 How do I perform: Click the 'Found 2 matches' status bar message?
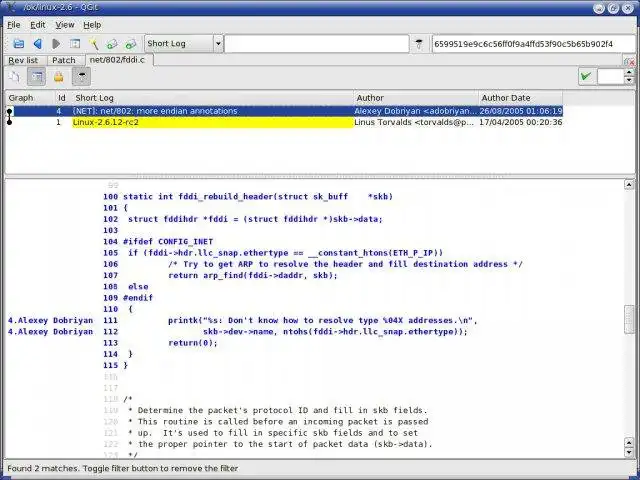click(122, 469)
